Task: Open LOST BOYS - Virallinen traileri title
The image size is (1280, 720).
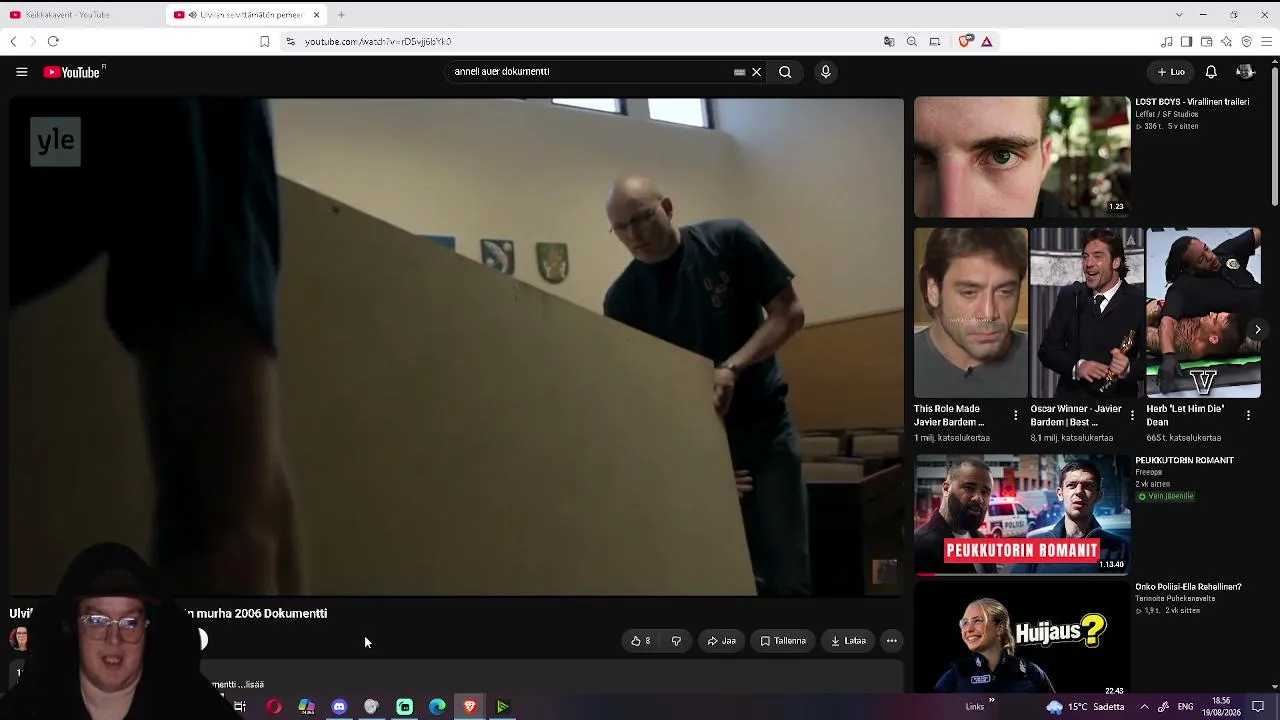Action: (1192, 101)
